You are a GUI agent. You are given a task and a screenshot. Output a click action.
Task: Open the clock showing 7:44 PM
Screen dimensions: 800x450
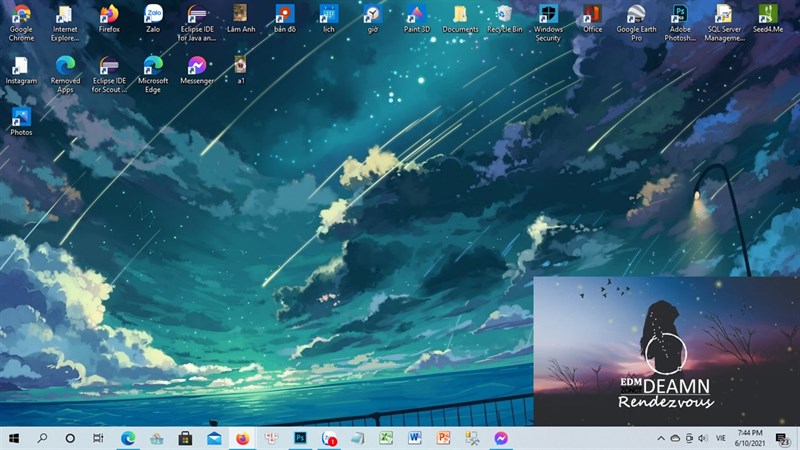(750, 438)
